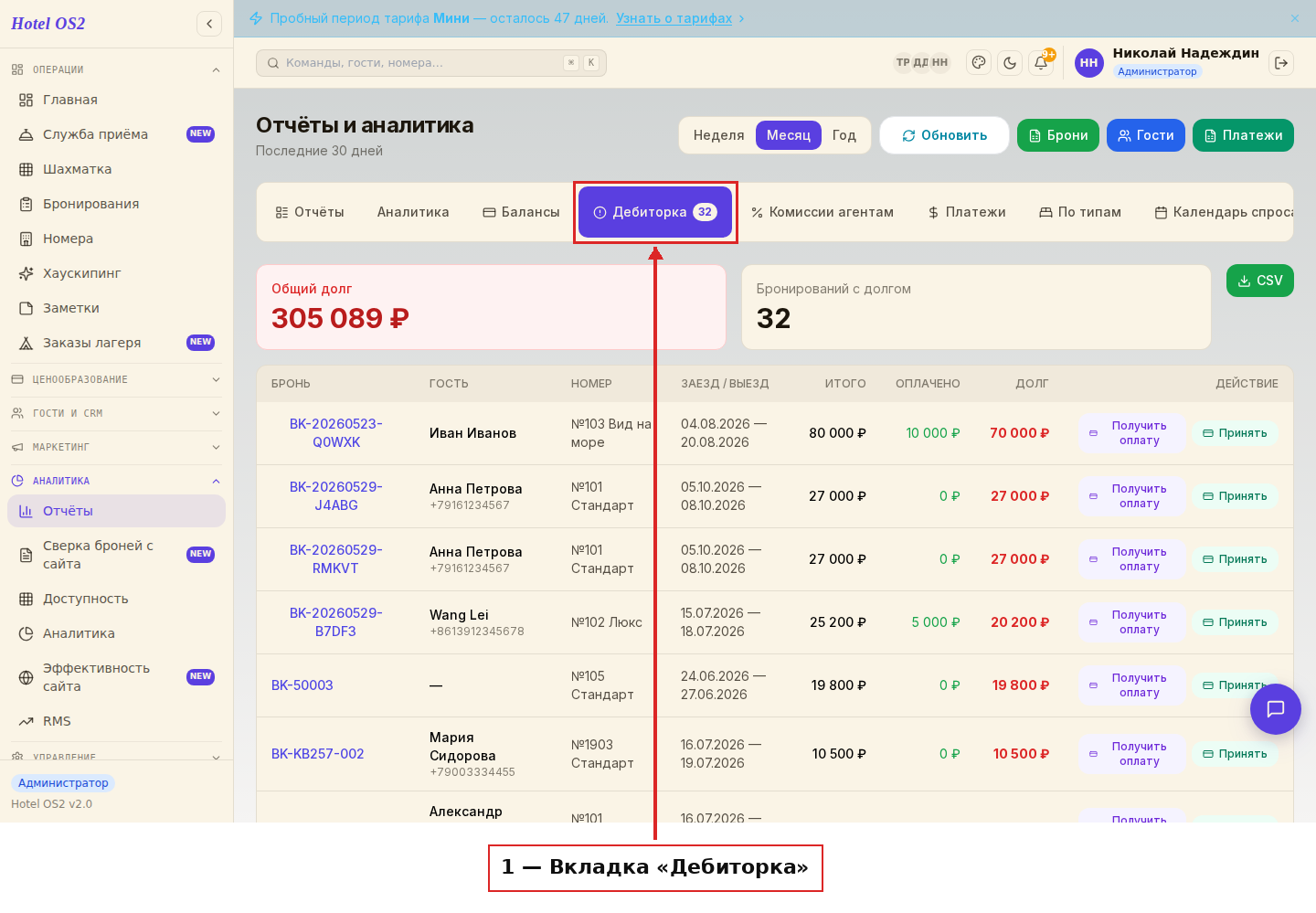1316x913 pixels.
Task: Focus the command search field
Action: click(431, 63)
